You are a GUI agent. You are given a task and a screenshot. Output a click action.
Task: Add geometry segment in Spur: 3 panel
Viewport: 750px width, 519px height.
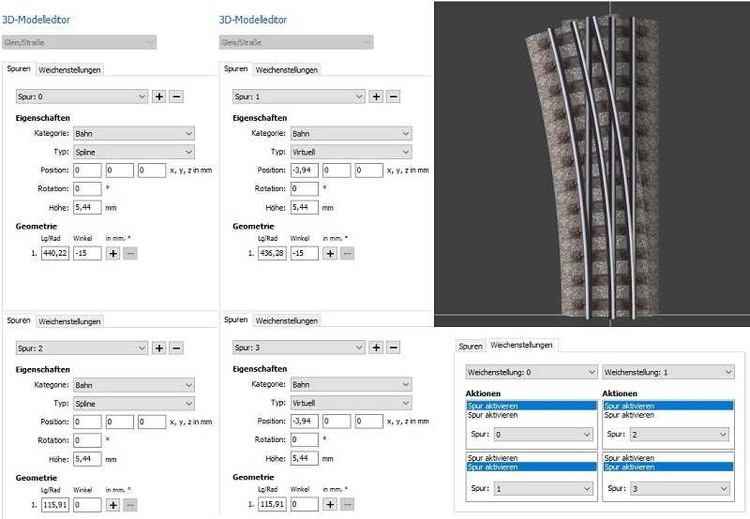pos(331,504)
